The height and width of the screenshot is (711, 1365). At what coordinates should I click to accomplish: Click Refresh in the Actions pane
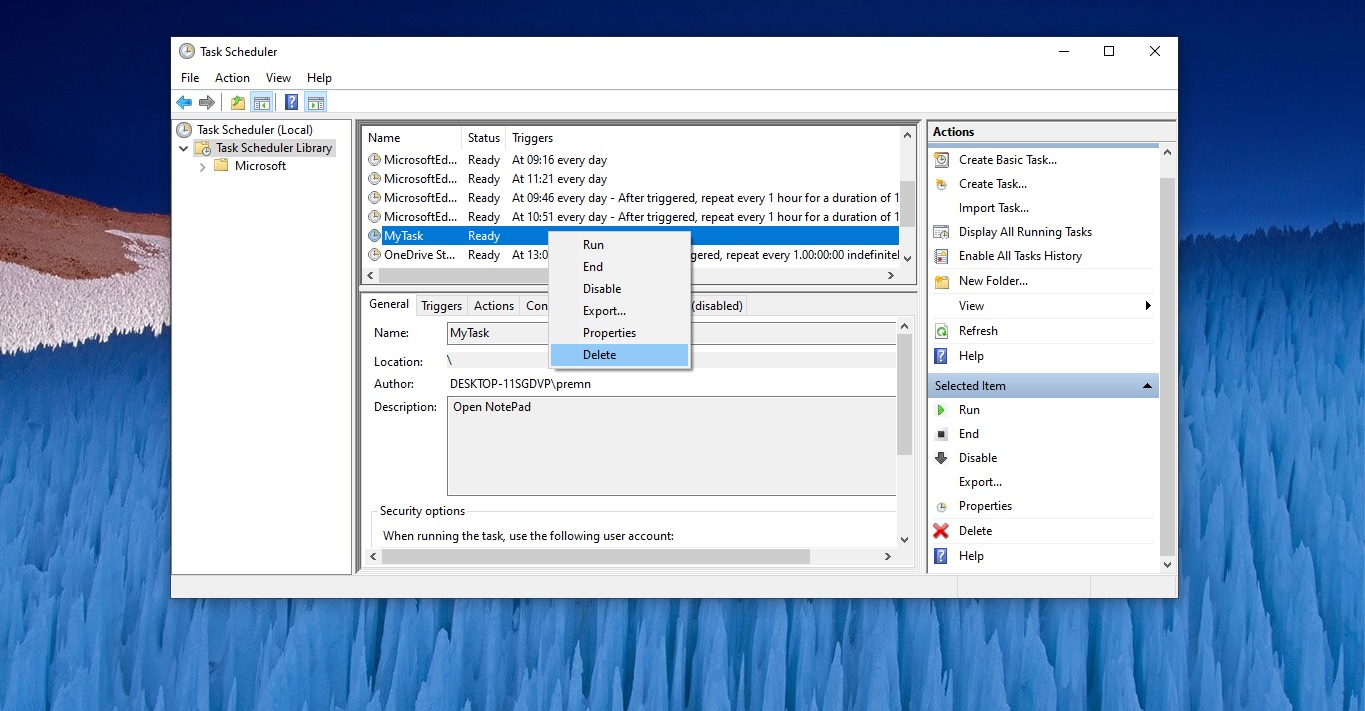point(978,330)
